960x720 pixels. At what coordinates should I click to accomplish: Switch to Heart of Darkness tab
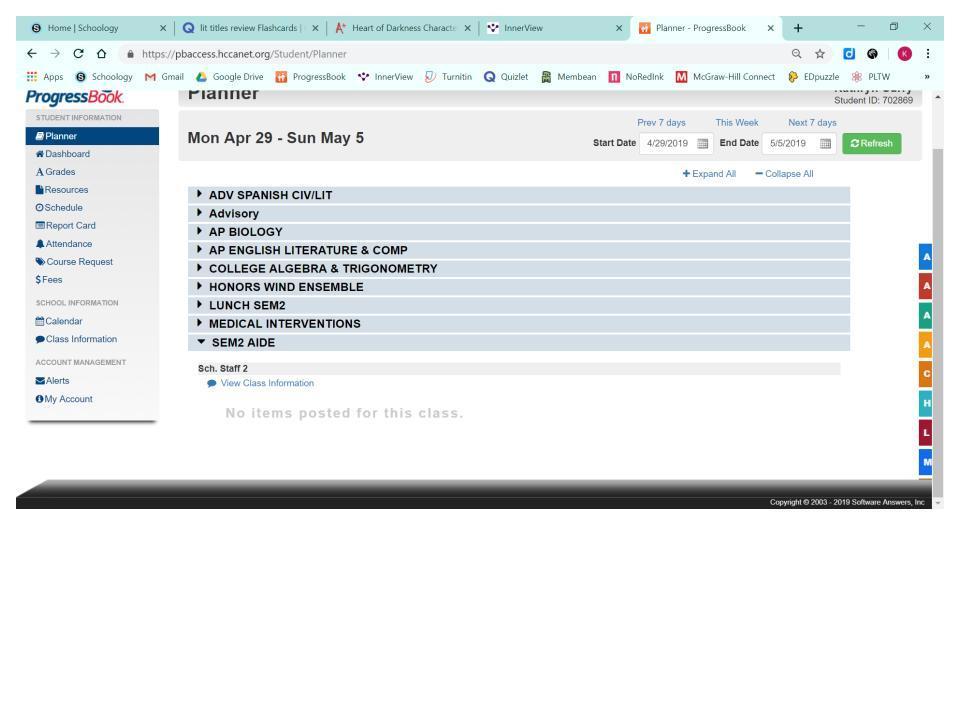pyautogui.click(x=403, y=28)
